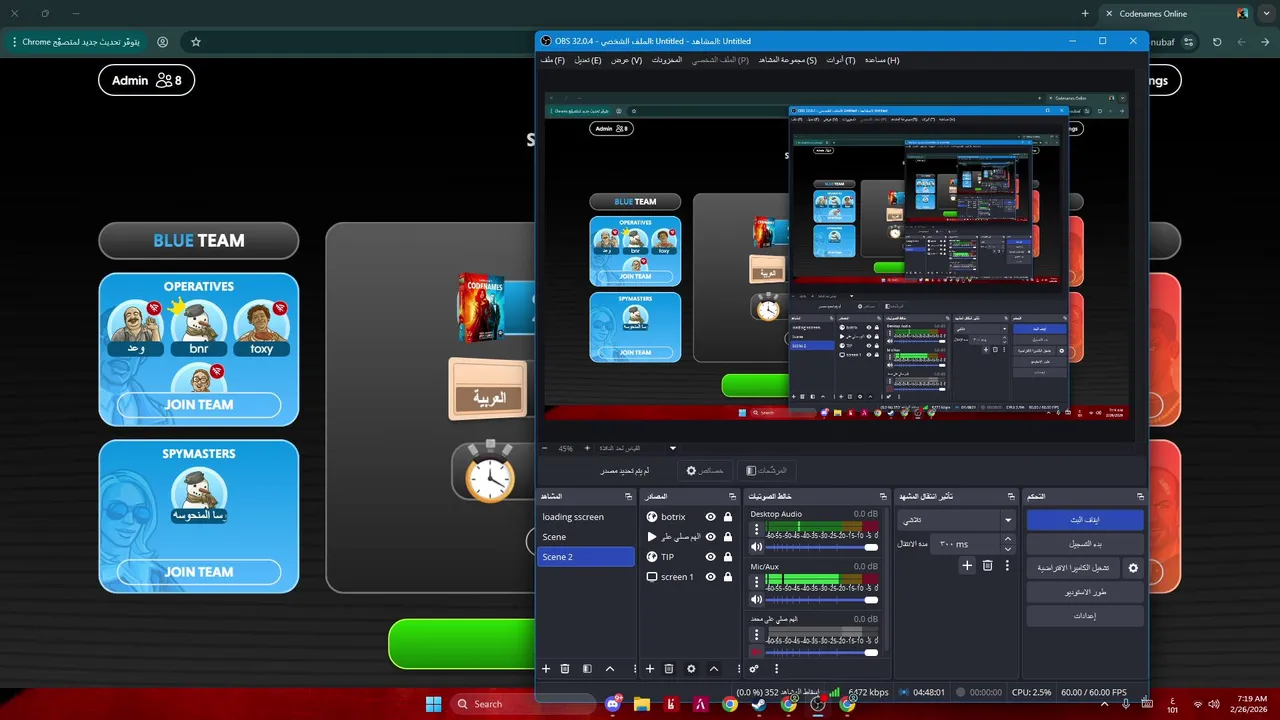Float the Scenes dock panel icon
Screen dimensions: 1280x720
[x=629, y=496]
